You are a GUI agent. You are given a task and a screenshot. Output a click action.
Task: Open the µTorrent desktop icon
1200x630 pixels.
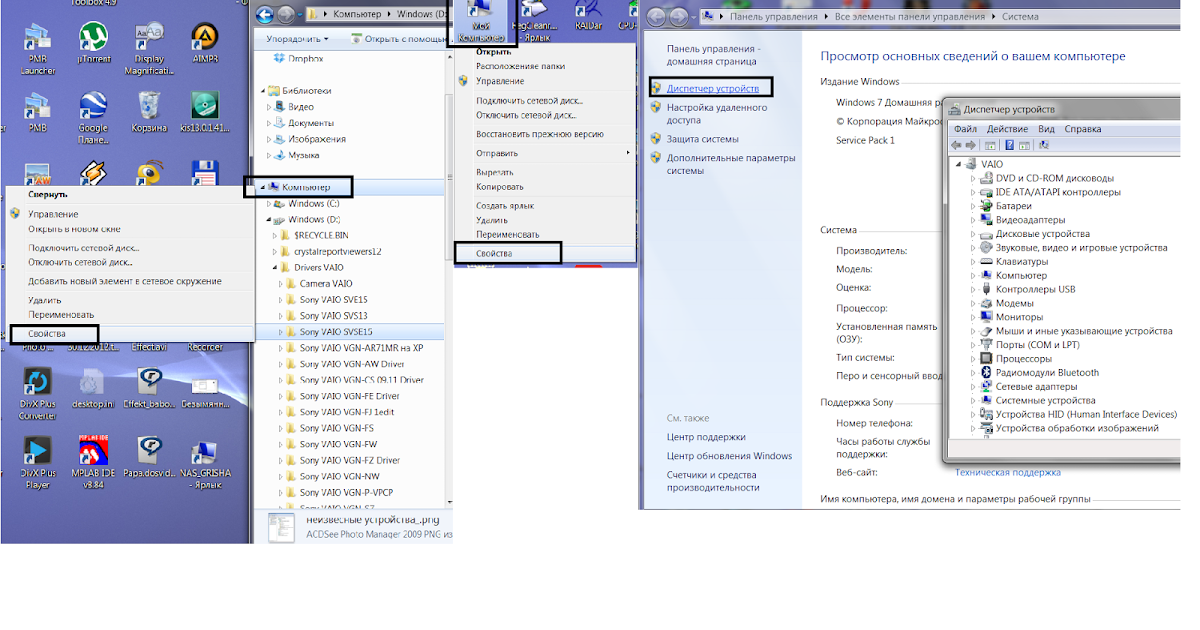click(x=93, y=39)
